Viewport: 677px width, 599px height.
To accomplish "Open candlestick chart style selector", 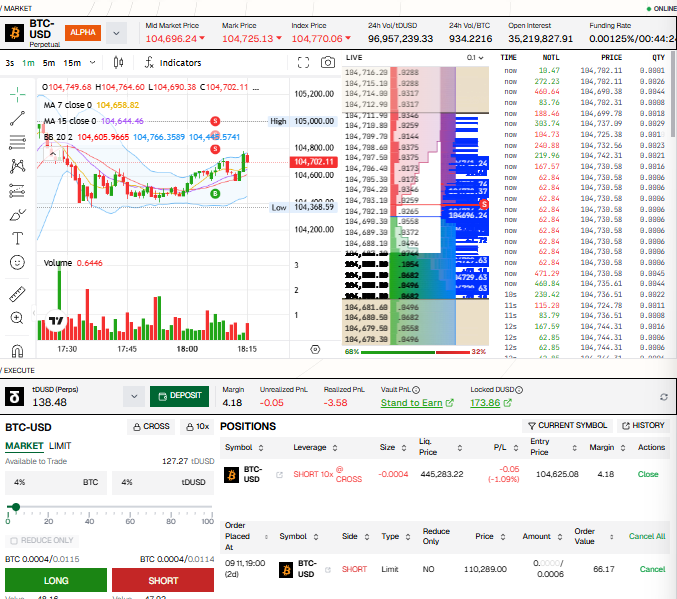I will click(x=118, y=63).
